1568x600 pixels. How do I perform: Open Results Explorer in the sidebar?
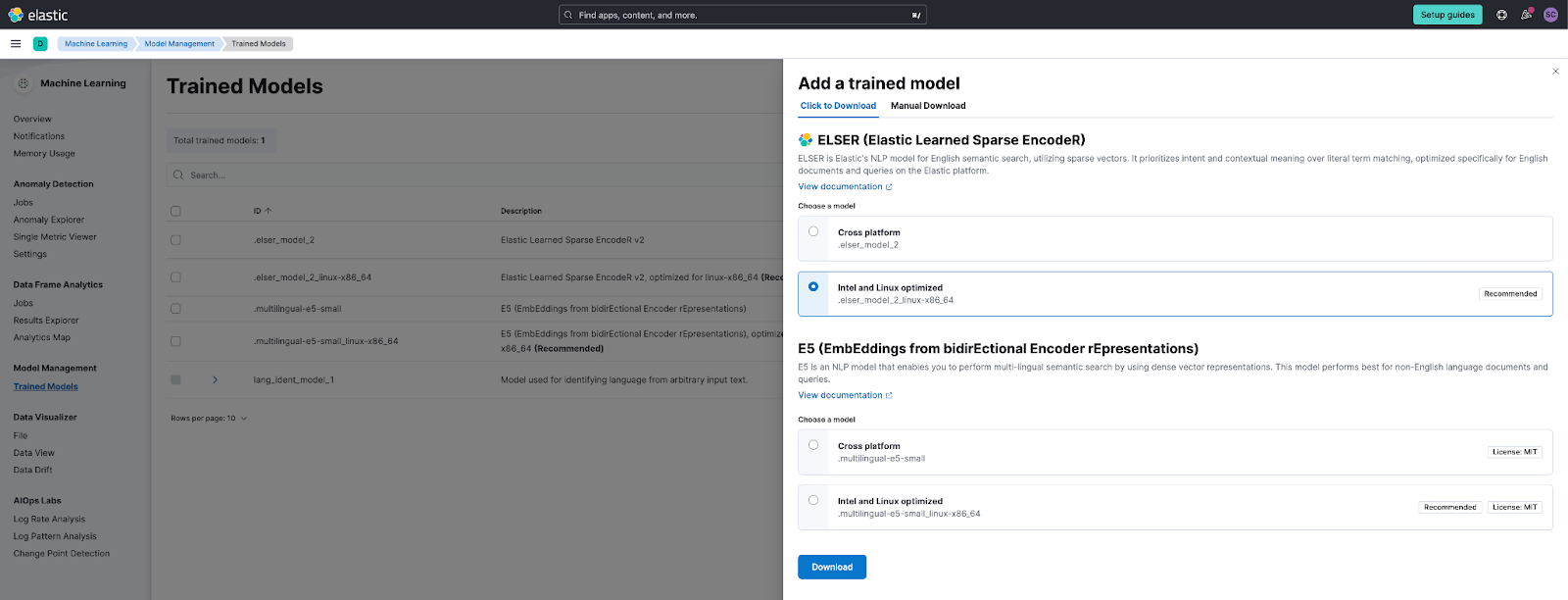(x=46, y=321)
